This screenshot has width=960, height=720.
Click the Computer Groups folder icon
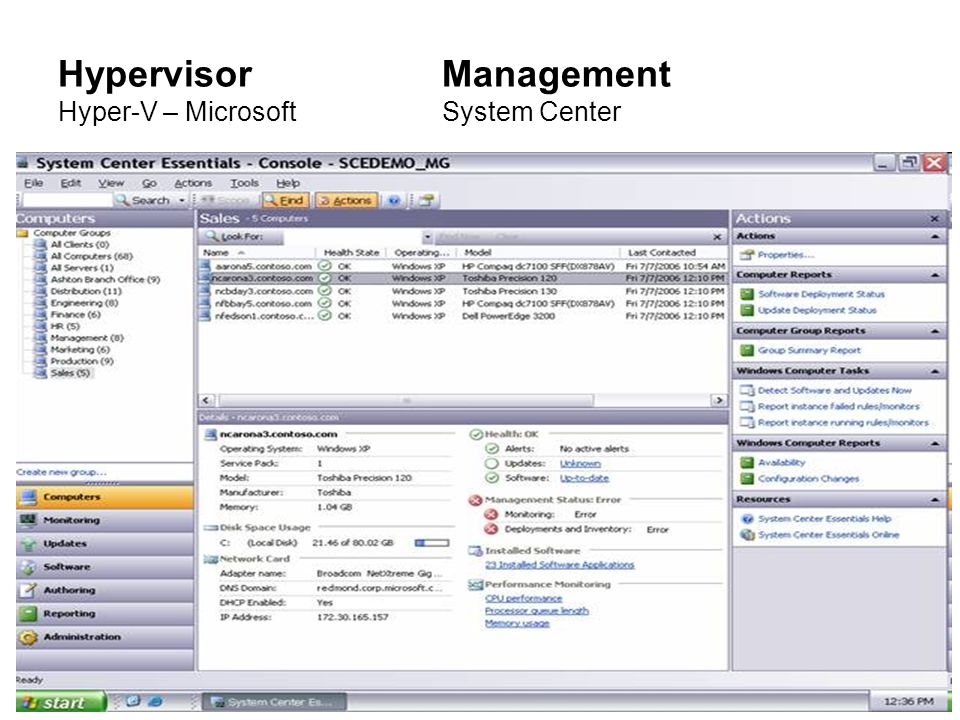click(23, 233)
